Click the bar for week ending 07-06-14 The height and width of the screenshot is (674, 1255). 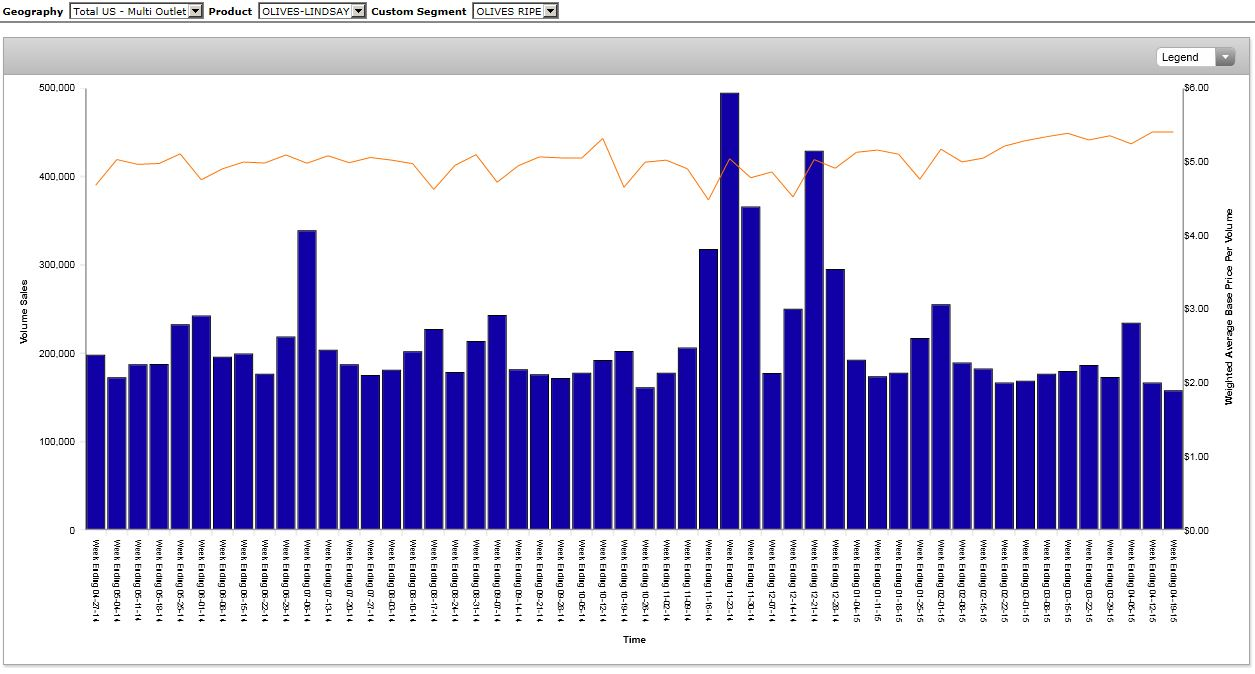click(307, 380)
